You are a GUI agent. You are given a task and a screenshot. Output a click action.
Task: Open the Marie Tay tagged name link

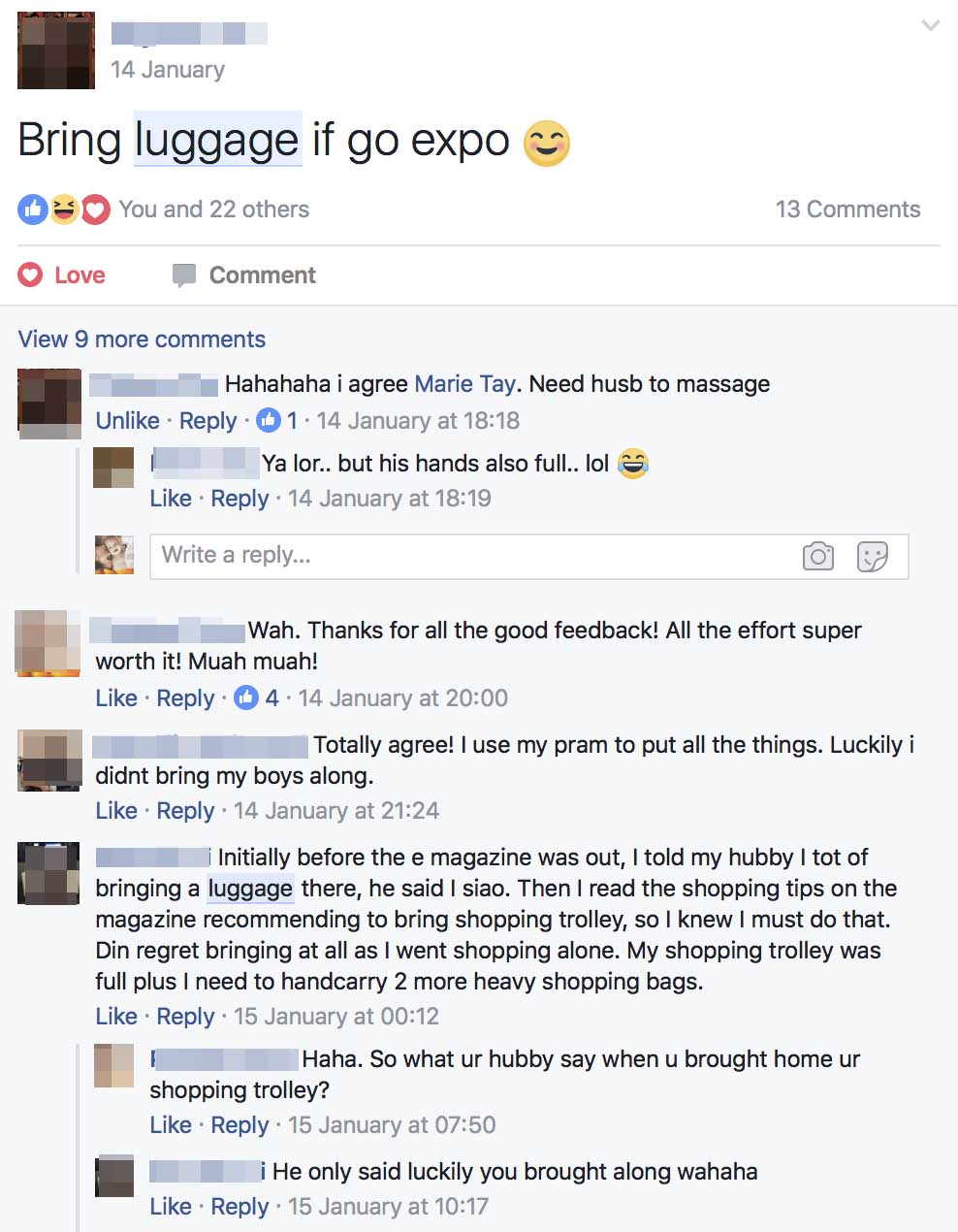[464, 384]
